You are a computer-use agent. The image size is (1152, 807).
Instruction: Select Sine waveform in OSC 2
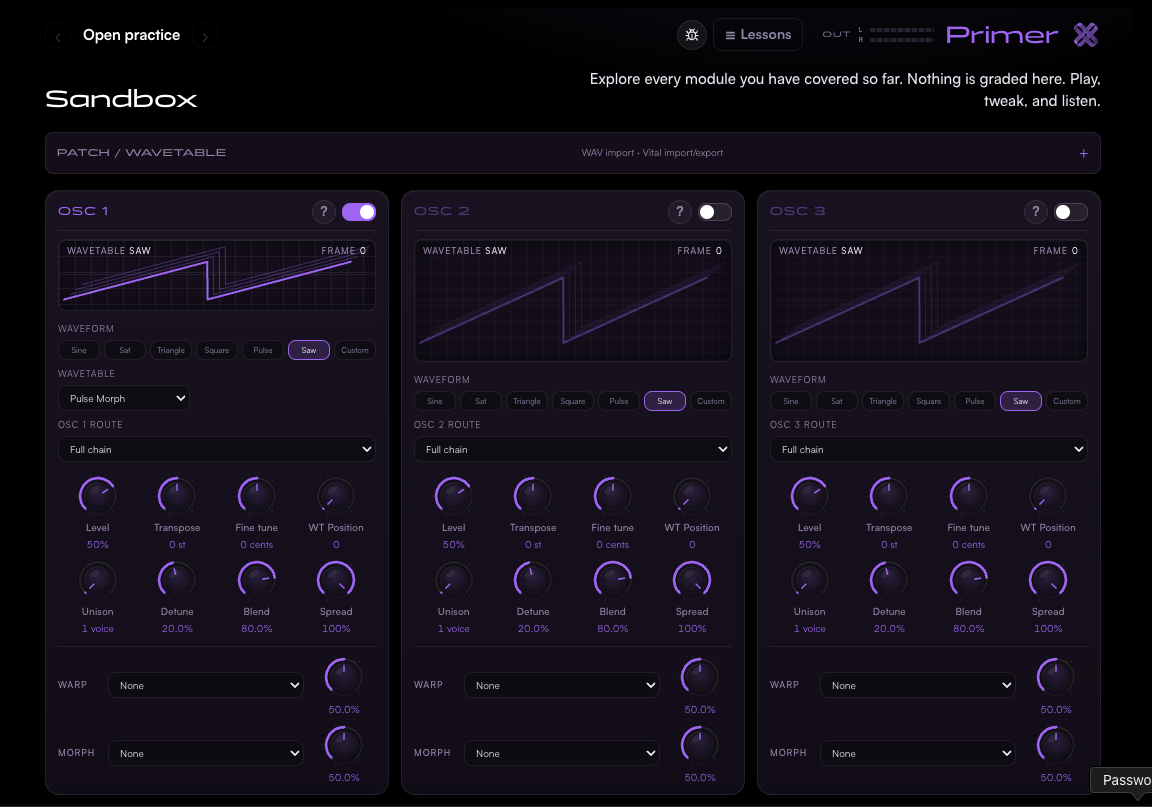(x=435, y=401)
